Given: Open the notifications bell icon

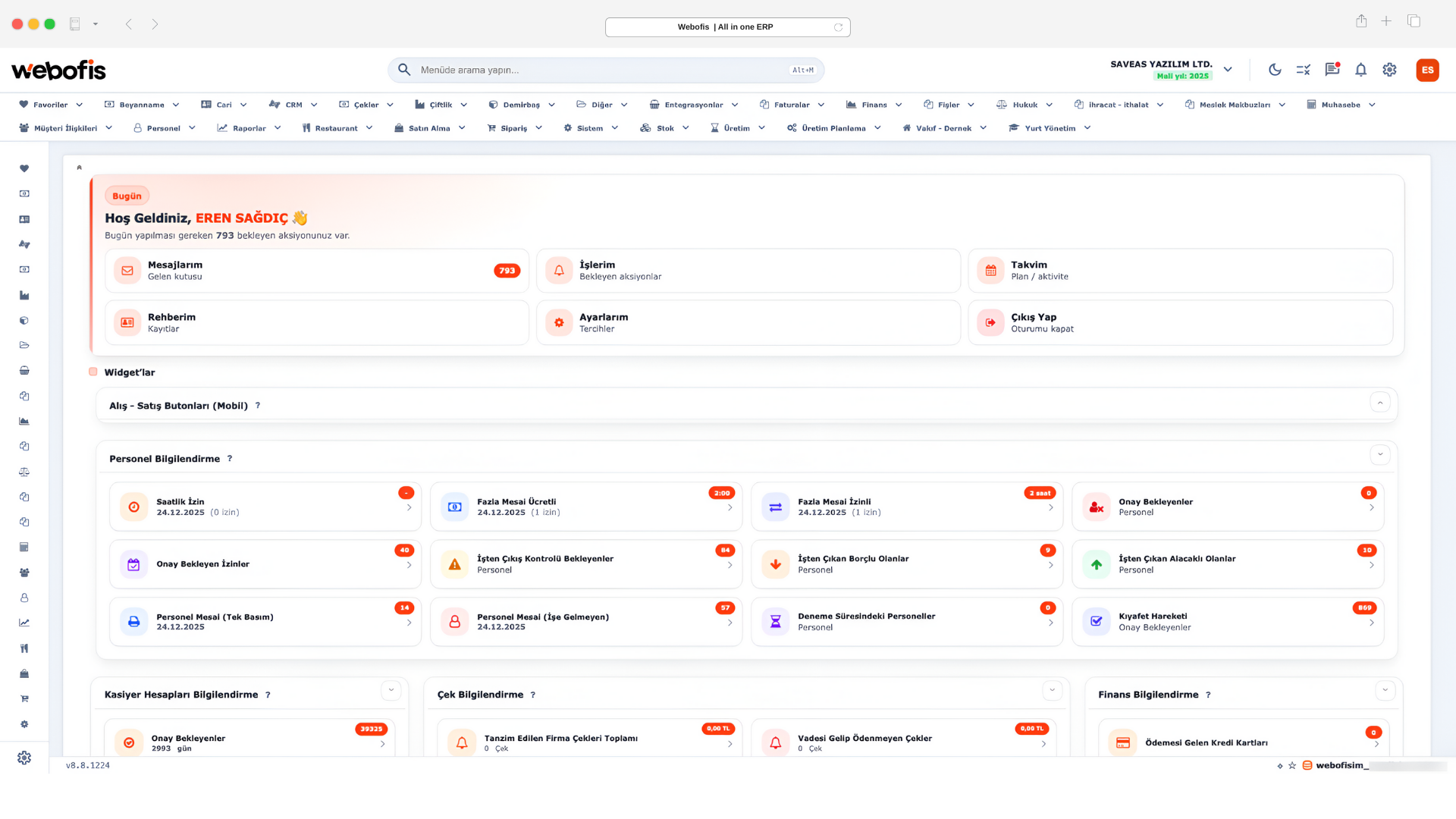Looking at the screenshot, I should coord(1361,70).
